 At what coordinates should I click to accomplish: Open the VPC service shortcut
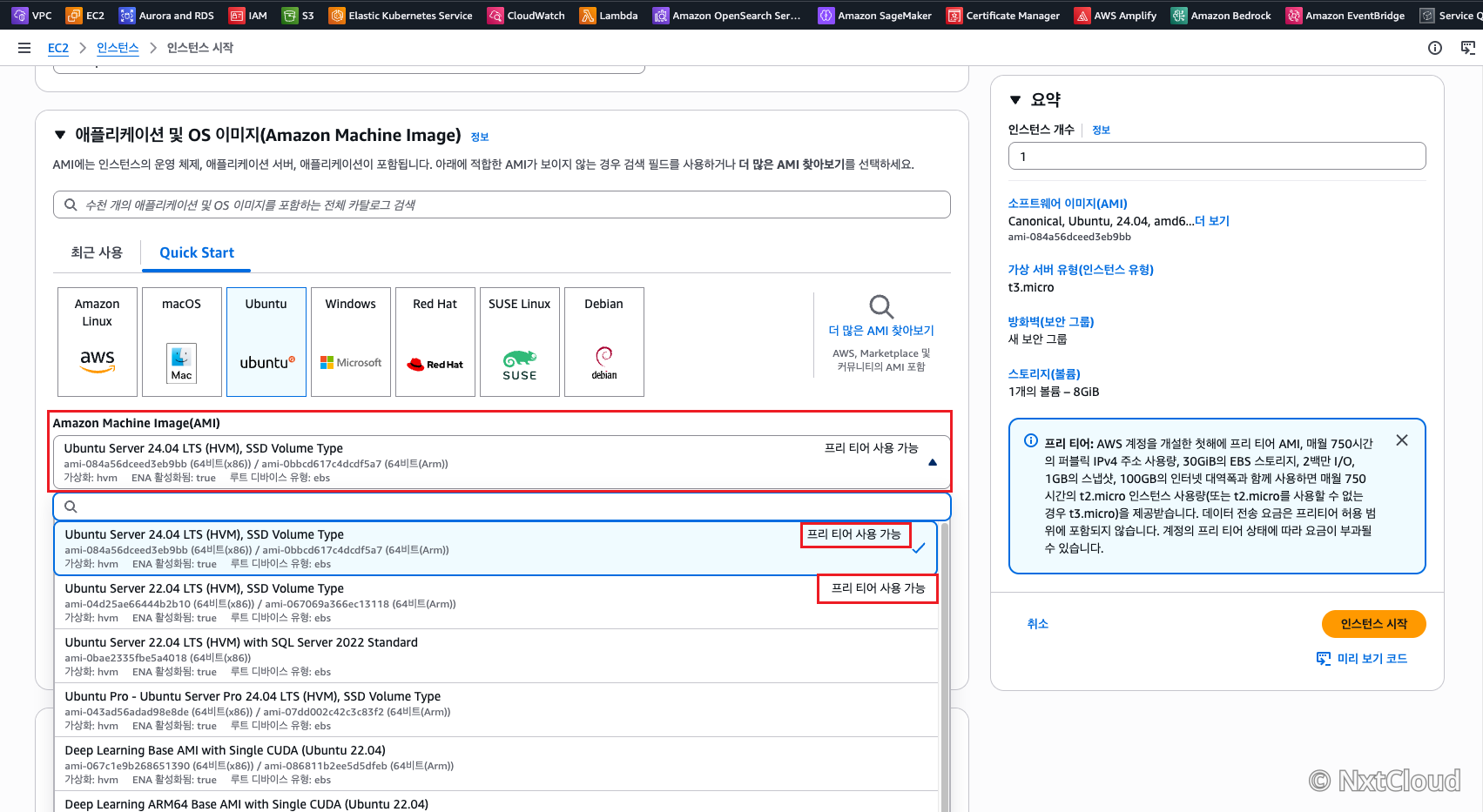(32, 15)
